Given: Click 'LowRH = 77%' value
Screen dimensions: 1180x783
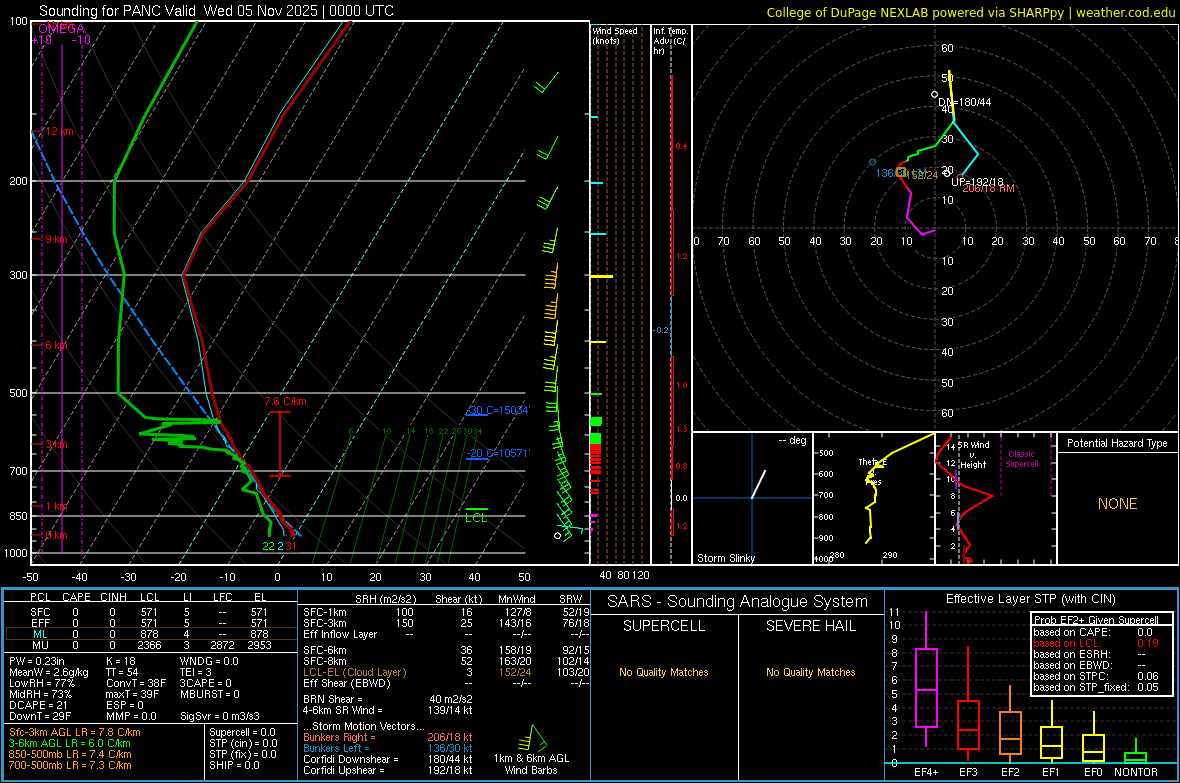Looking at the screenshot, I should click(x=41, y=684).
